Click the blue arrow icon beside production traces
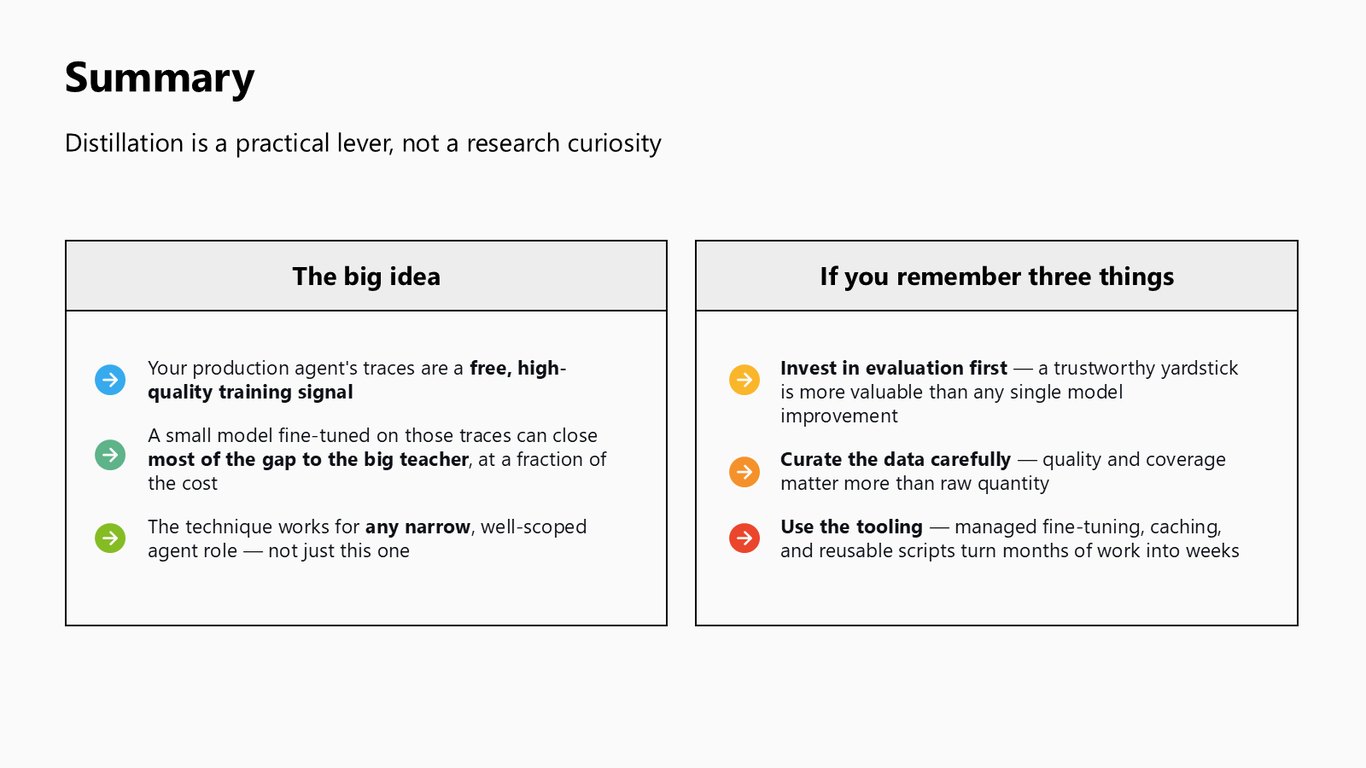The image size is (1366, 768). pyautogui.click(x=110, y=380)
